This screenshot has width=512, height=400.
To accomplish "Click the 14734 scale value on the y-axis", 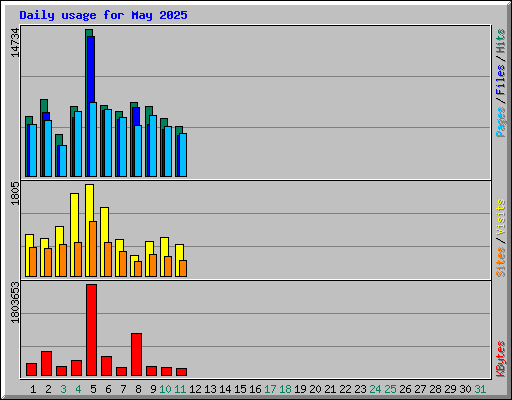I will click(x=15, y=42).
